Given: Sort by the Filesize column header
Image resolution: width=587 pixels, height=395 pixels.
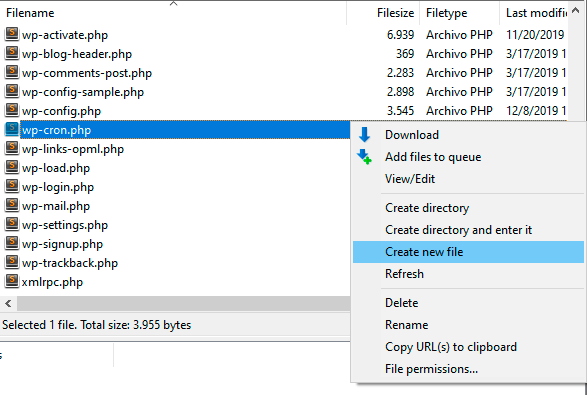Looking at the screenshot, I should 383,13.
